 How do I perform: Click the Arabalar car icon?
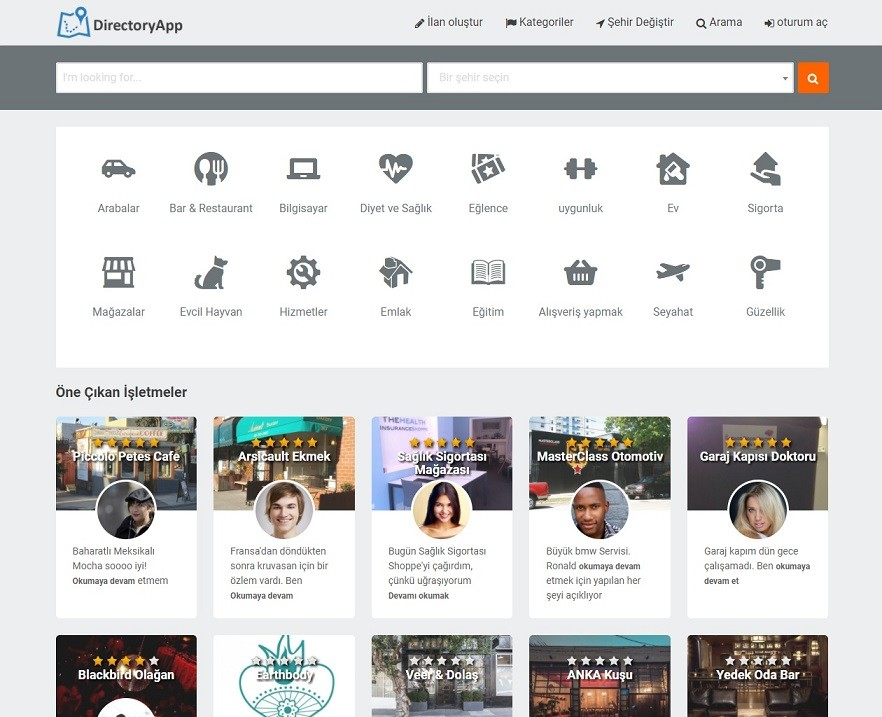tap(118, 169)
